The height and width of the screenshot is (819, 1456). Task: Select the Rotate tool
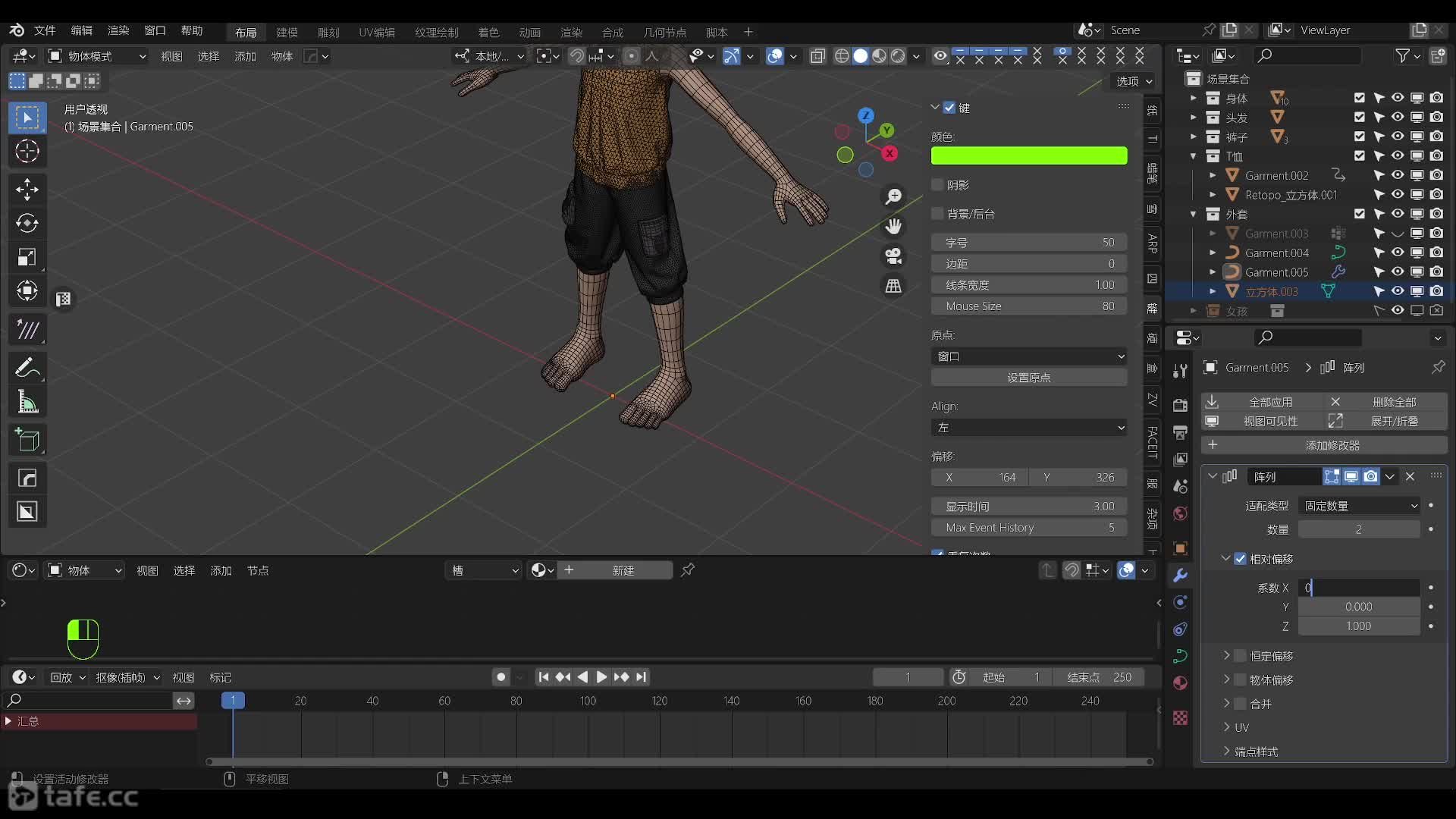pyautogui.click(x=27, y=223)
